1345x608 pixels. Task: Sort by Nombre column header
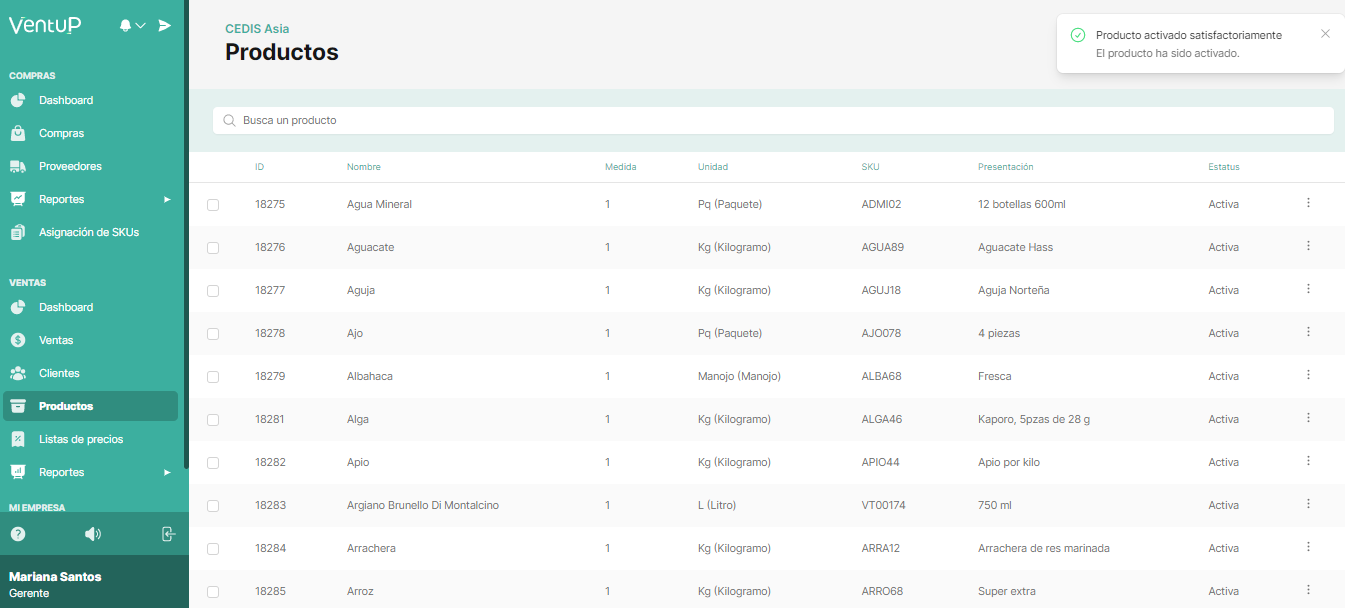364,167
